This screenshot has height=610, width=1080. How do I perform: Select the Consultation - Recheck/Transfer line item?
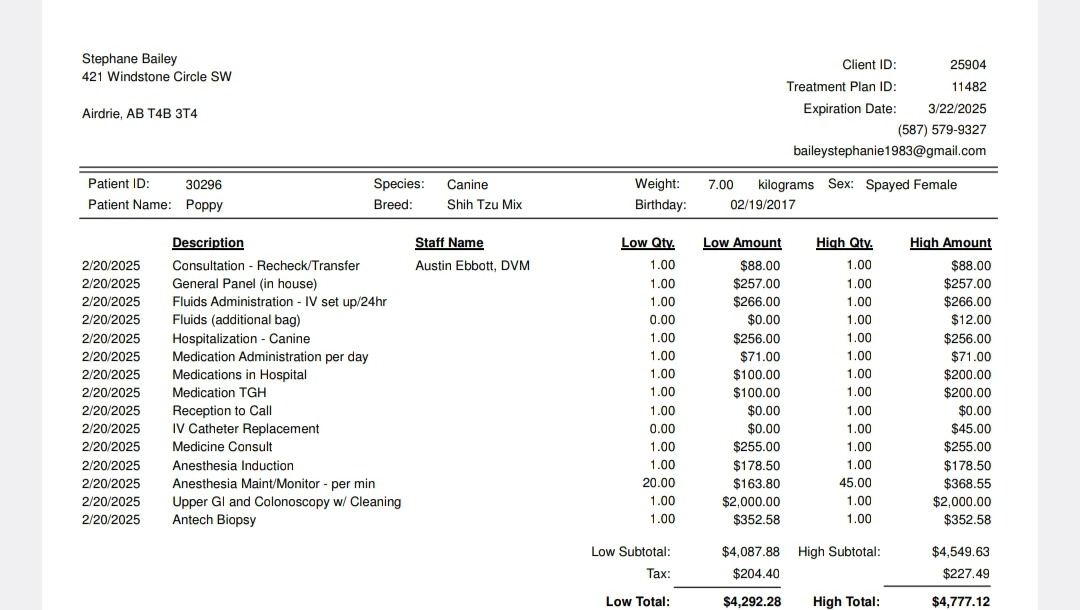pos(266,266)
